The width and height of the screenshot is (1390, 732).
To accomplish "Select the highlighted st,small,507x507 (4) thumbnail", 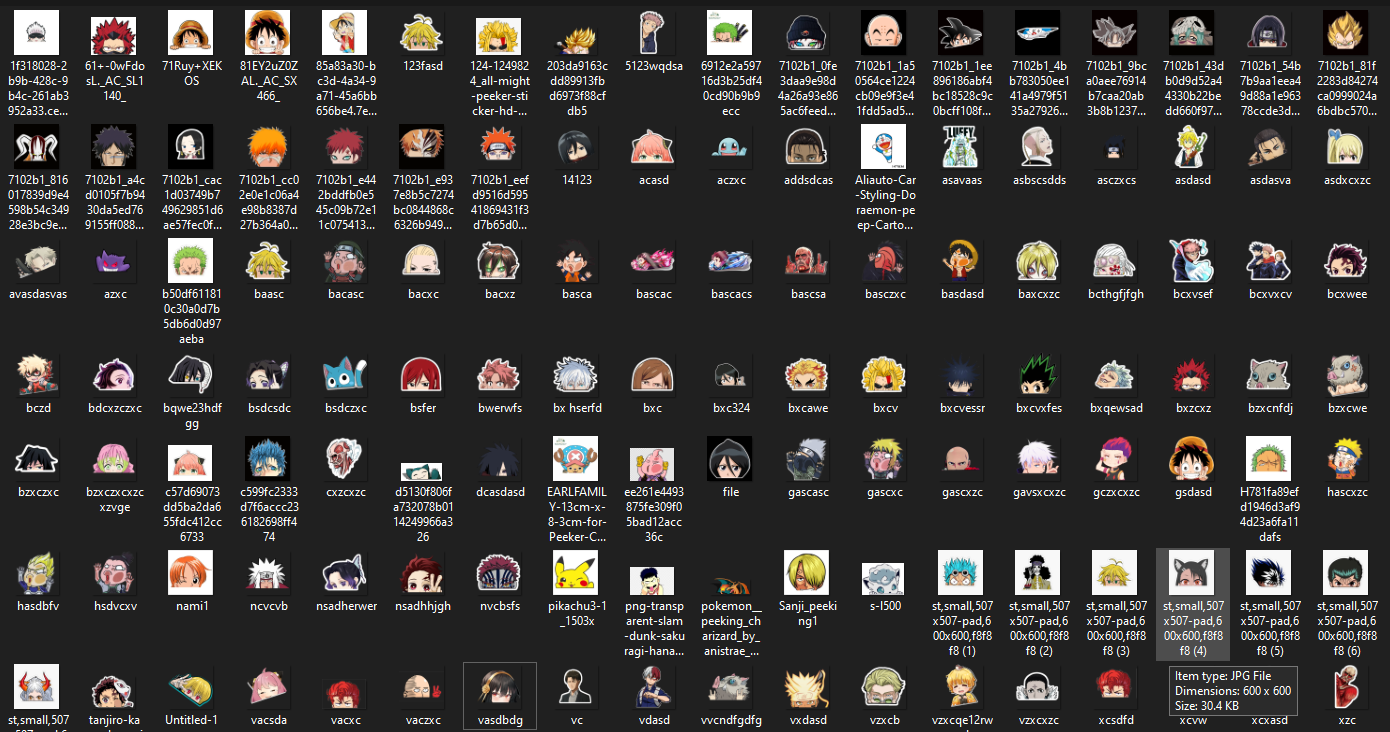I will 1191,573.
